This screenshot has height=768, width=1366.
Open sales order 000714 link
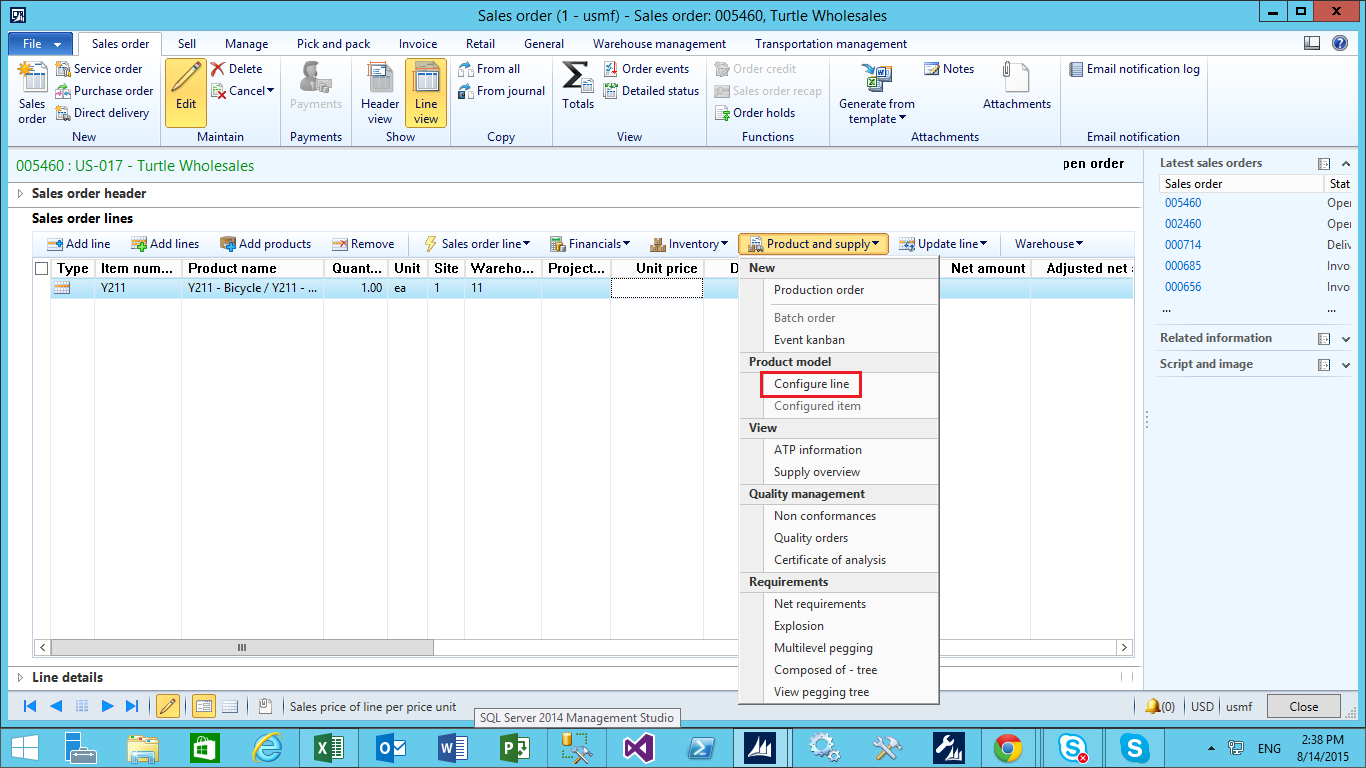point(1183,245)
